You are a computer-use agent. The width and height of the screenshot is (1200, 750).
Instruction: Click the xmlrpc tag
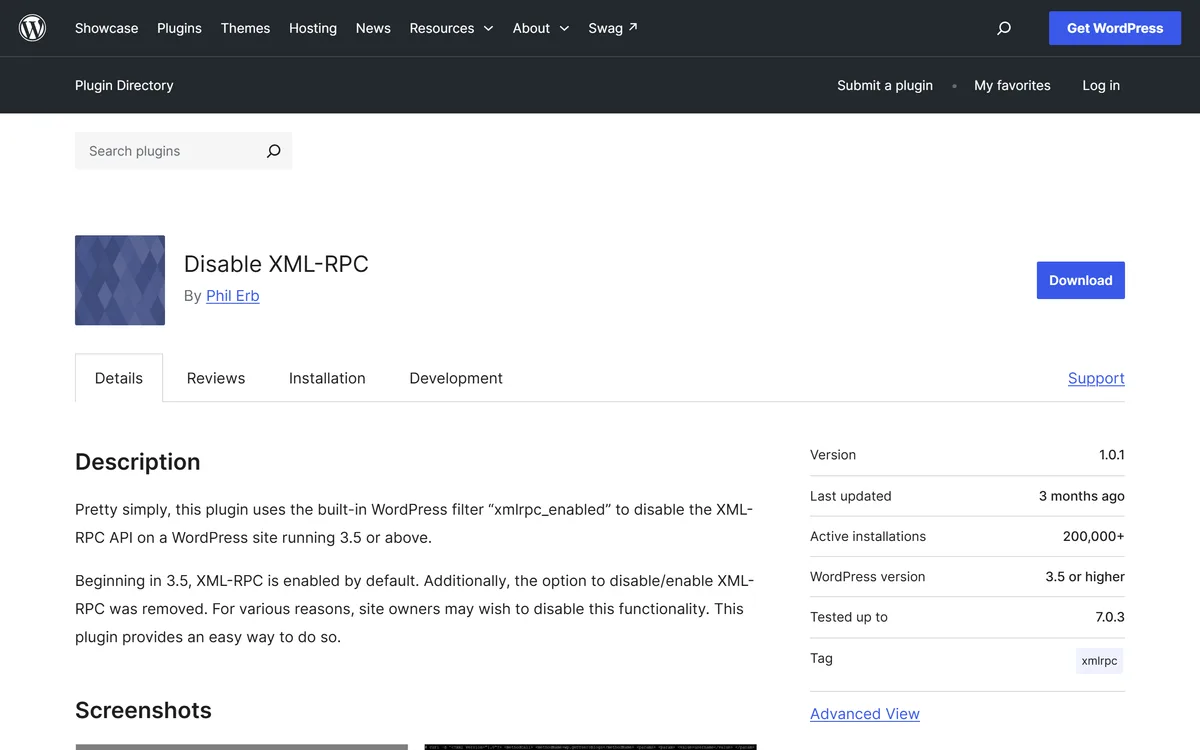[1099, 661]
